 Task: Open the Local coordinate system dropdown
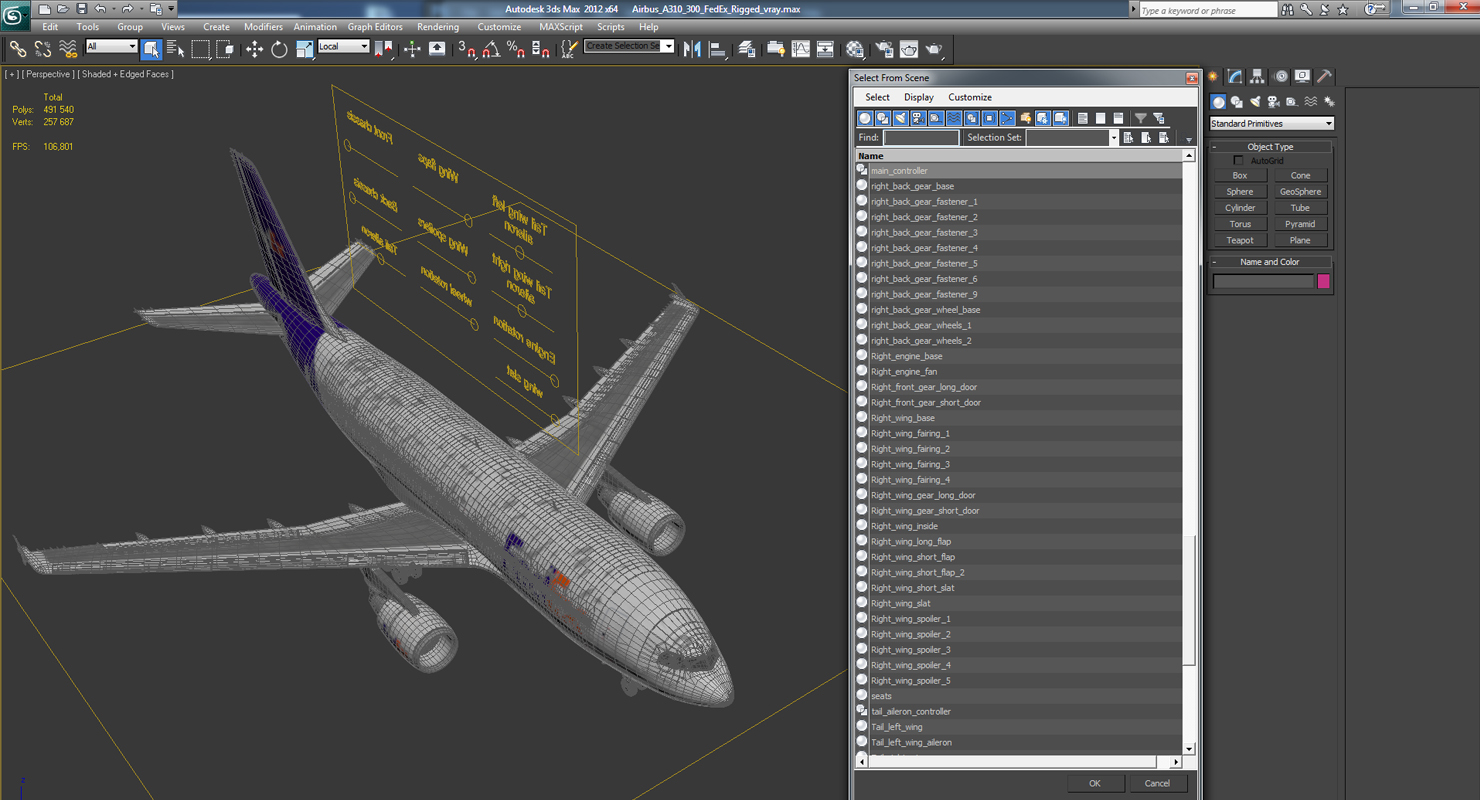344,46
